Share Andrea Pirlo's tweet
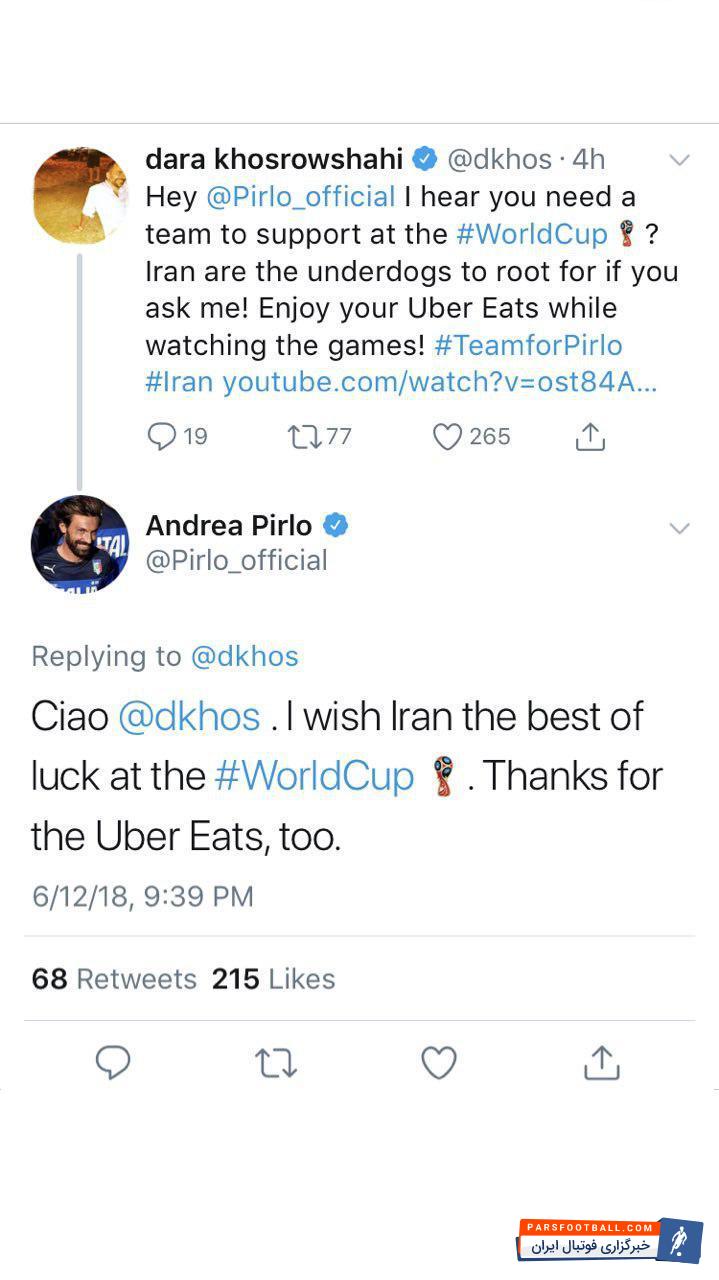This screenshot has width=719, height=1280. click(601, 1063)
